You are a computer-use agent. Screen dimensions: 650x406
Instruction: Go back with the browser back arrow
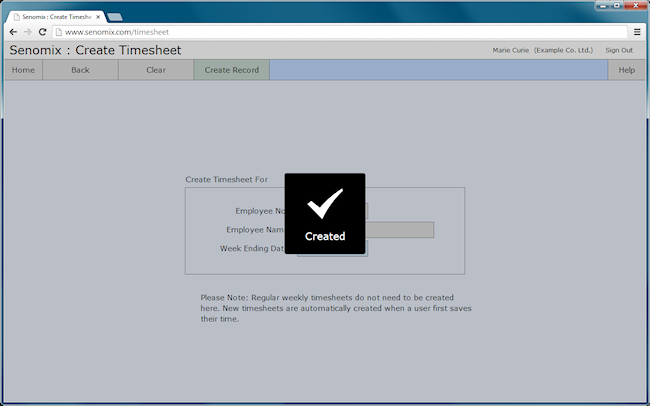coord(13,32)
